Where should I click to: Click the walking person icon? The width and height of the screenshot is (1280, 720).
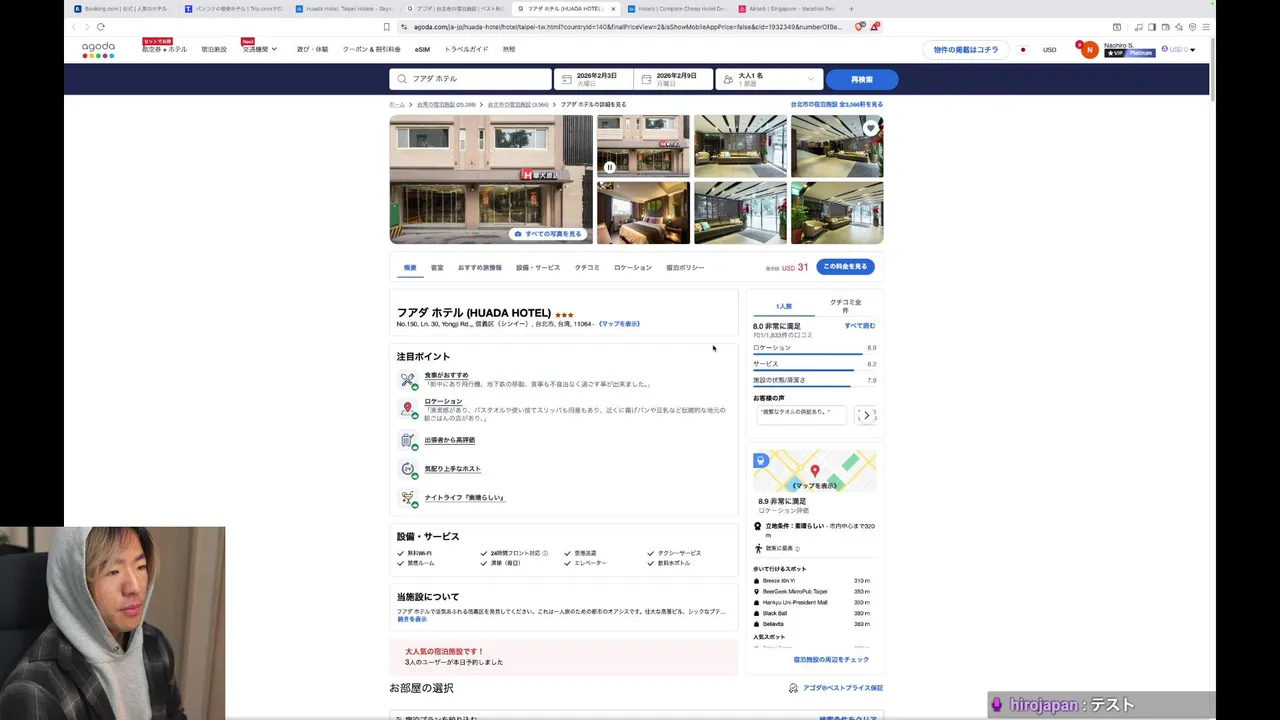pyautogui.click(x=758, y=548)
